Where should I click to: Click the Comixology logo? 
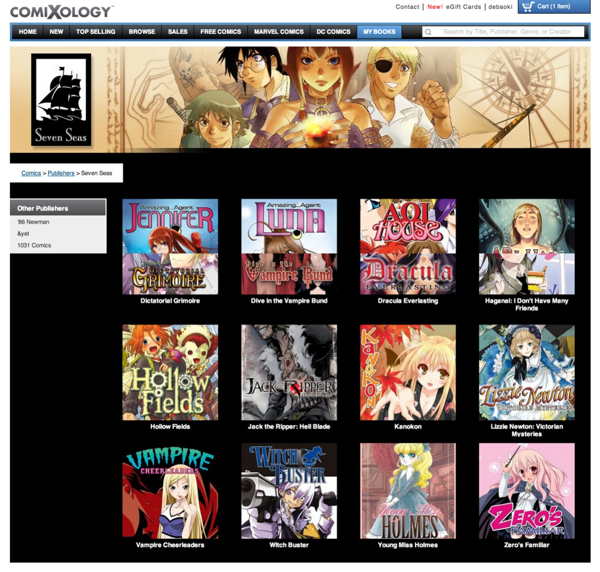(x=61, y=10)
